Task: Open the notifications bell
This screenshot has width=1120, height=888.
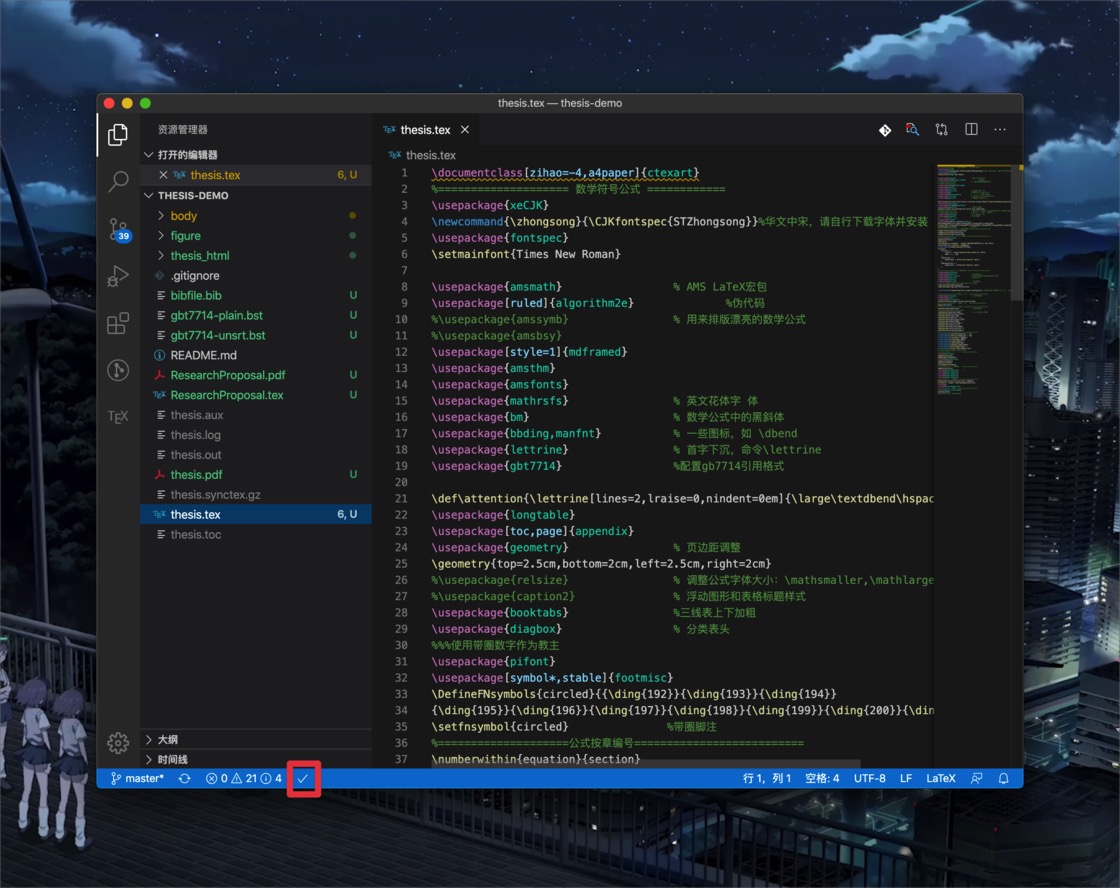Action: (x=1004, y=778)
